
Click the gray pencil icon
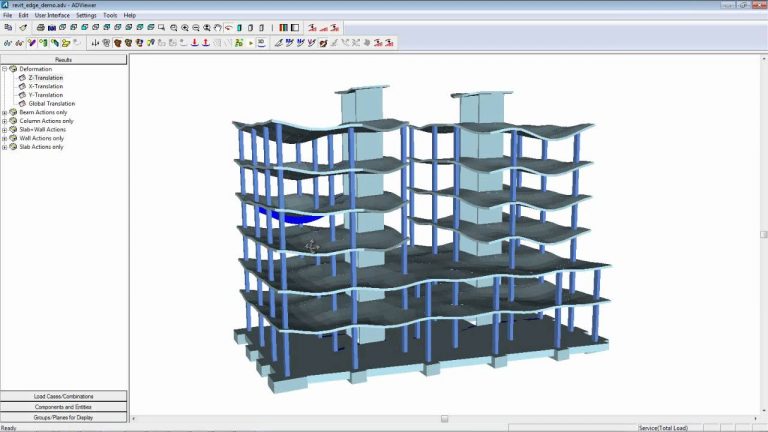click(278, 43)
